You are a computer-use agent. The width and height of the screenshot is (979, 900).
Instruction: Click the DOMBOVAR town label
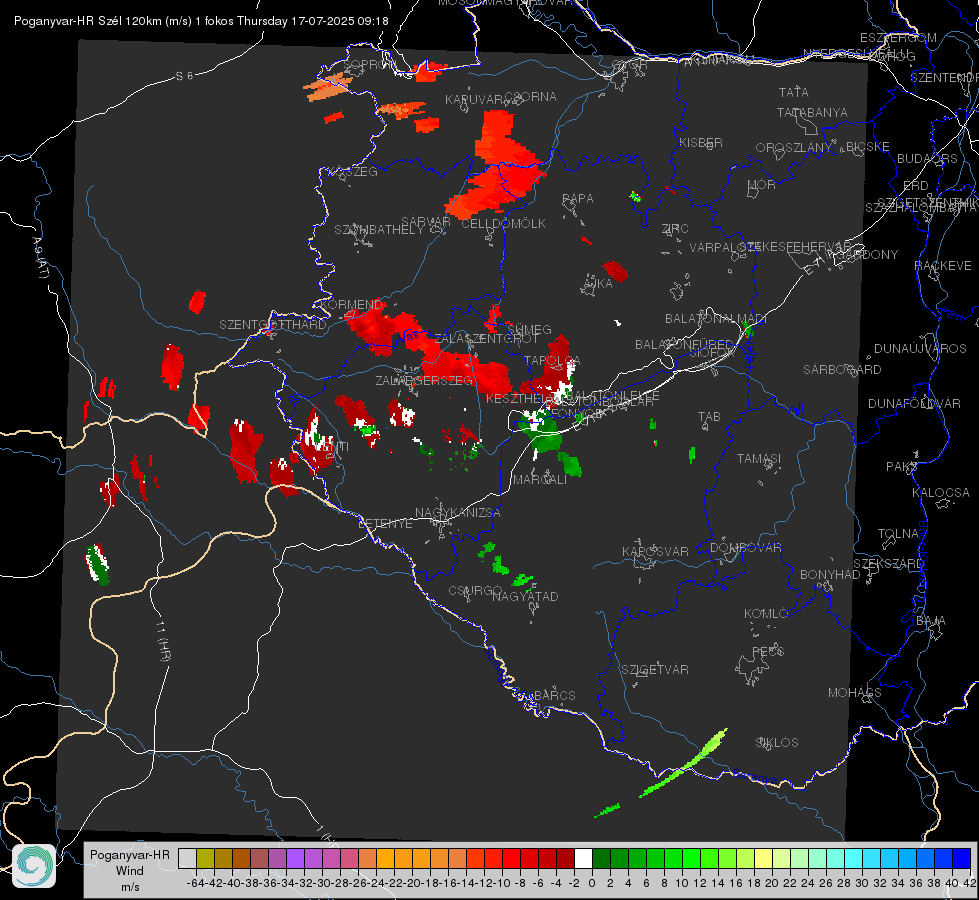(x=745, y=548)
